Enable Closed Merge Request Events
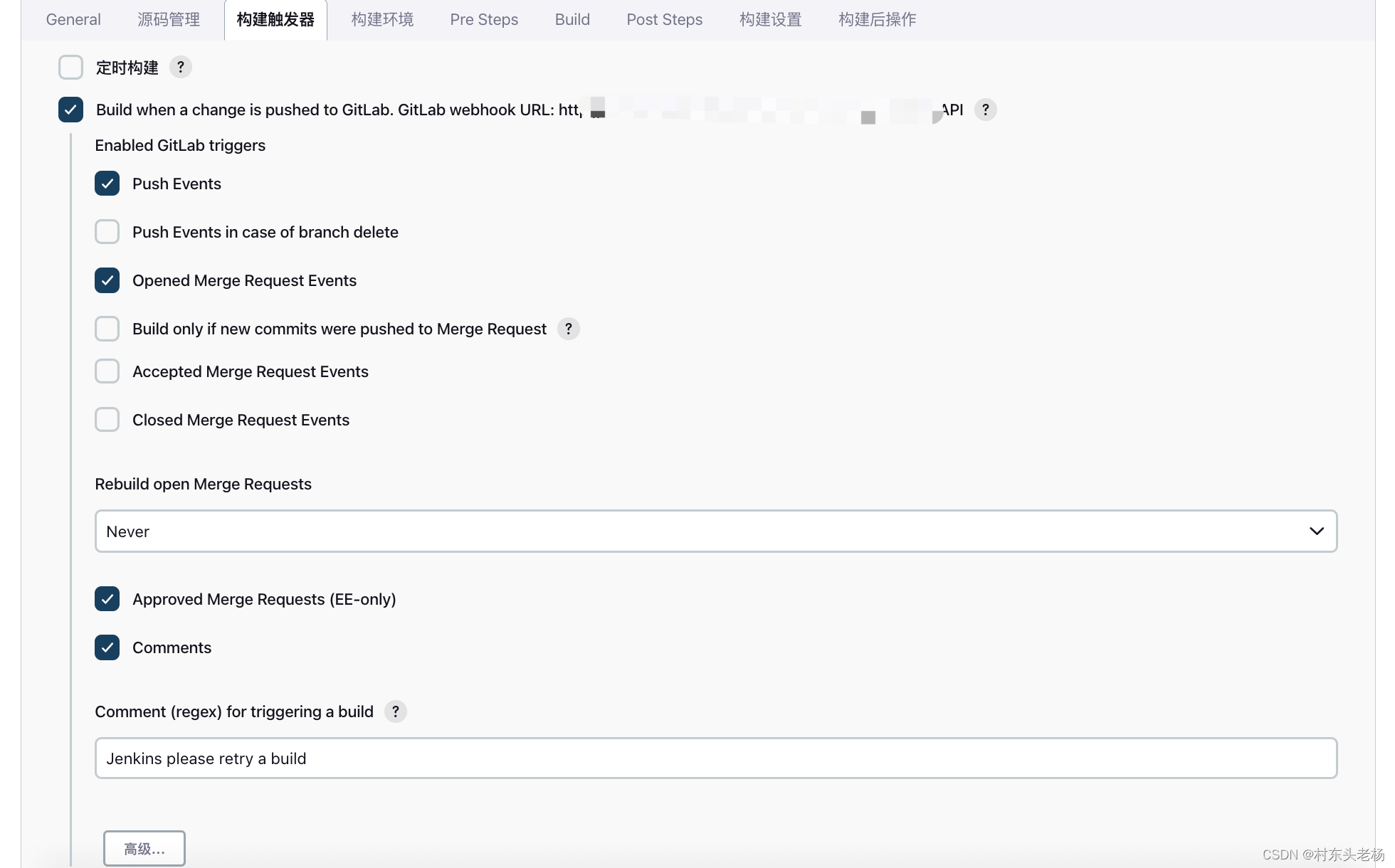The image size is (1395, 868). (107, 420)
